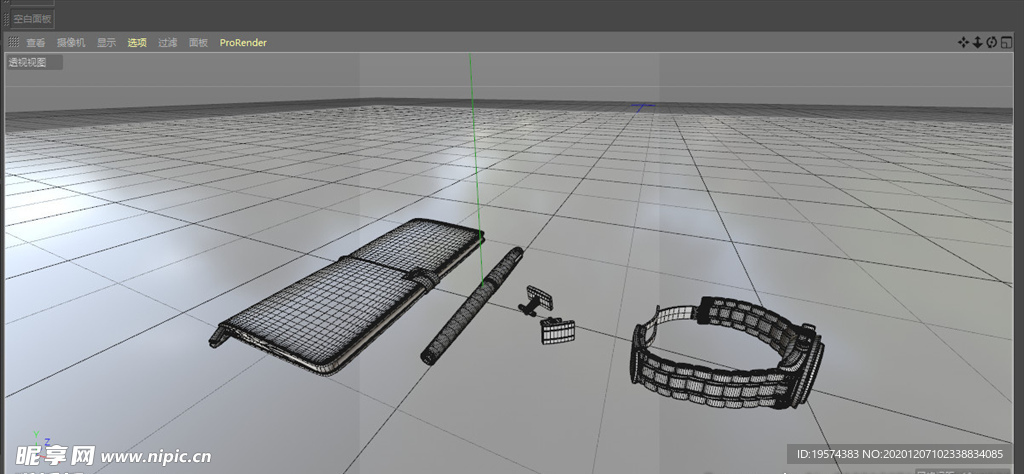Click the viewport zoom/dolly camera icon
This screenshot has width=1024, height=474.
(x=978, y=42)
